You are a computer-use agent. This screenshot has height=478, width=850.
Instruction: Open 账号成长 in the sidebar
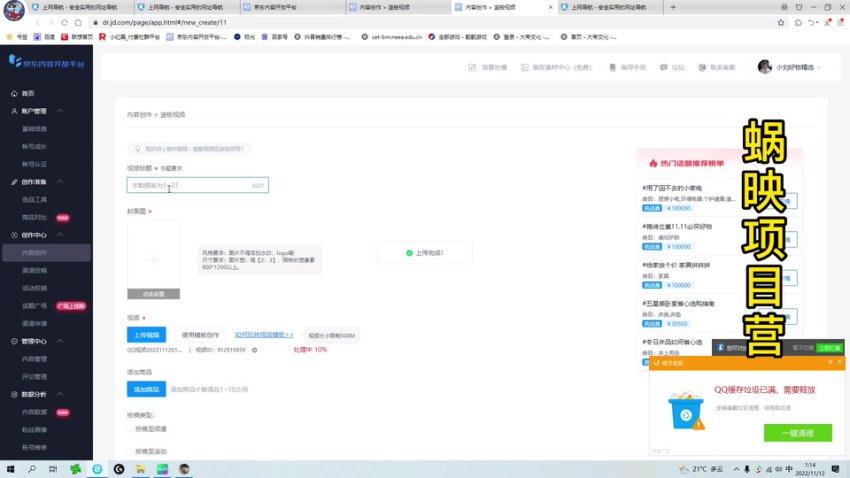[34, 147]
